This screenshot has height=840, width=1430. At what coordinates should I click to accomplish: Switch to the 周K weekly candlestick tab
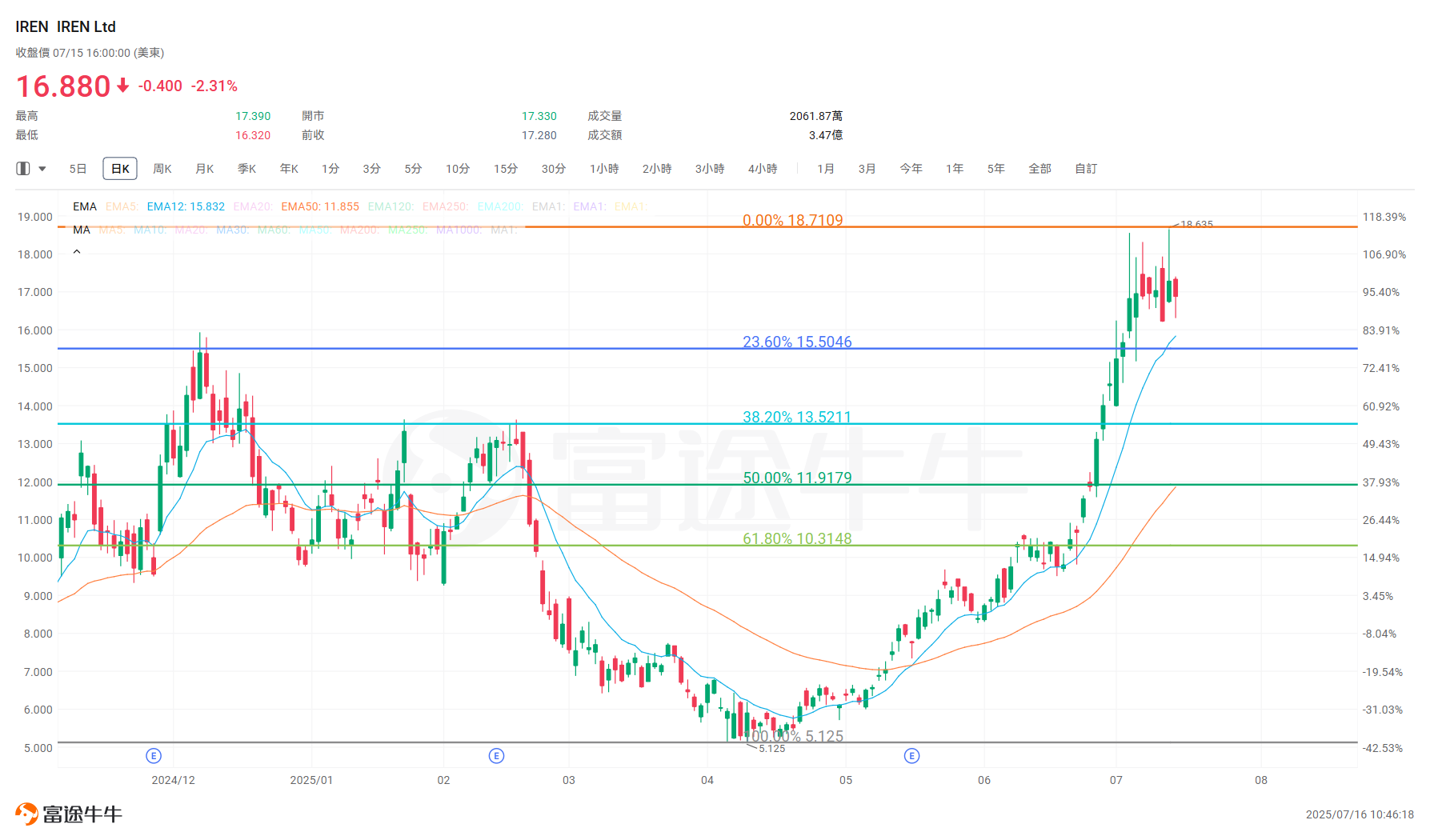tap(162, 168)
